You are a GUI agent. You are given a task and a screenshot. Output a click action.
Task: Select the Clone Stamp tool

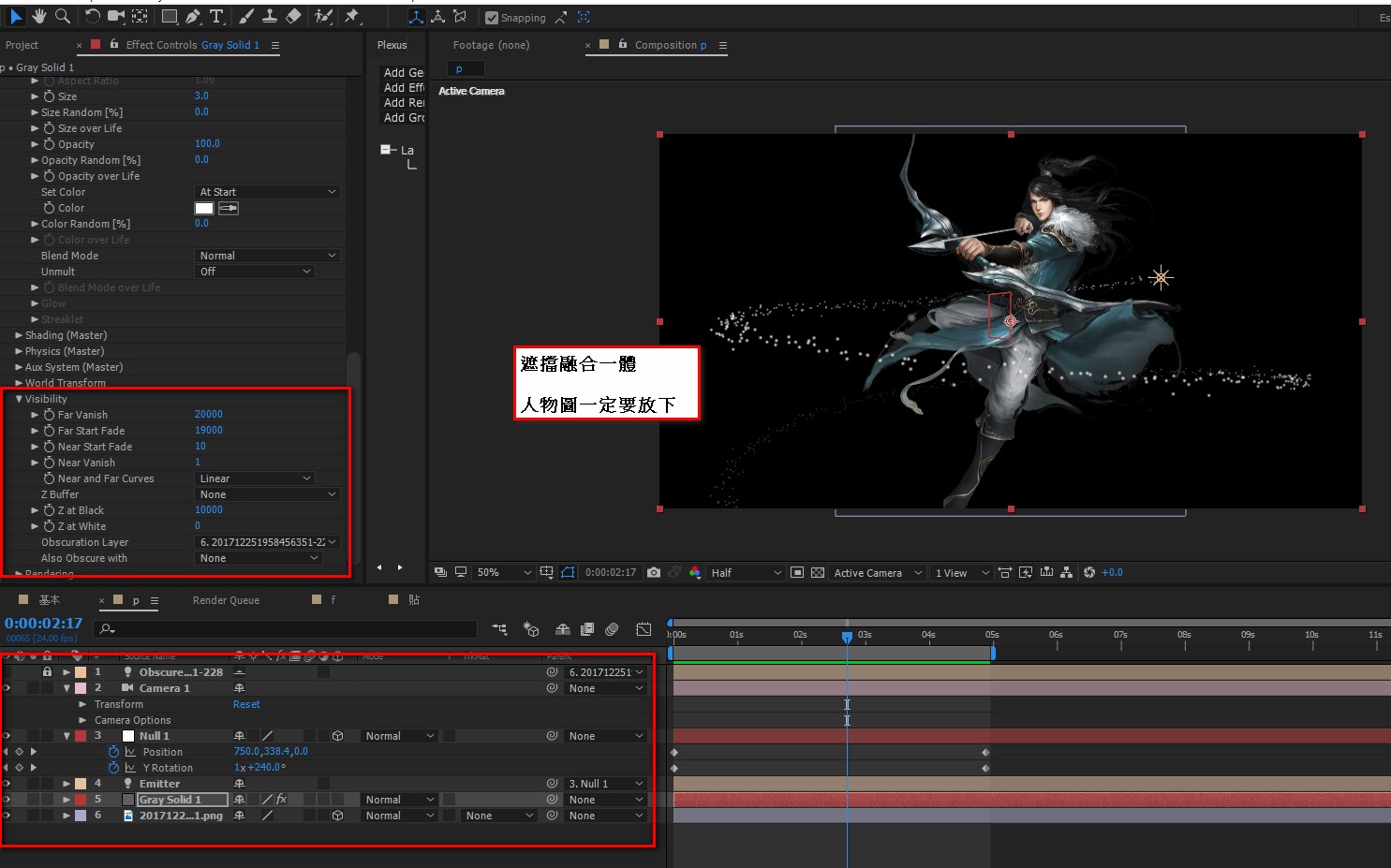point(269,16)
